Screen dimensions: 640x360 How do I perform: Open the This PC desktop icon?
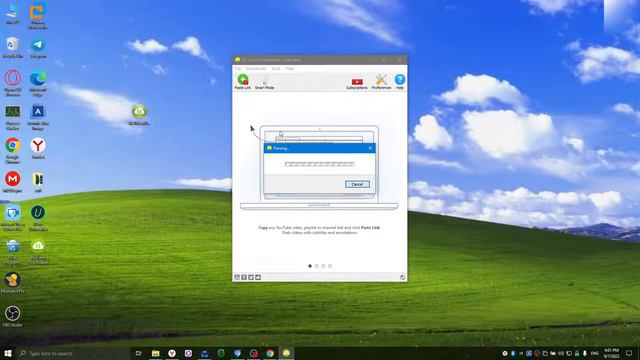pos(13,13)
